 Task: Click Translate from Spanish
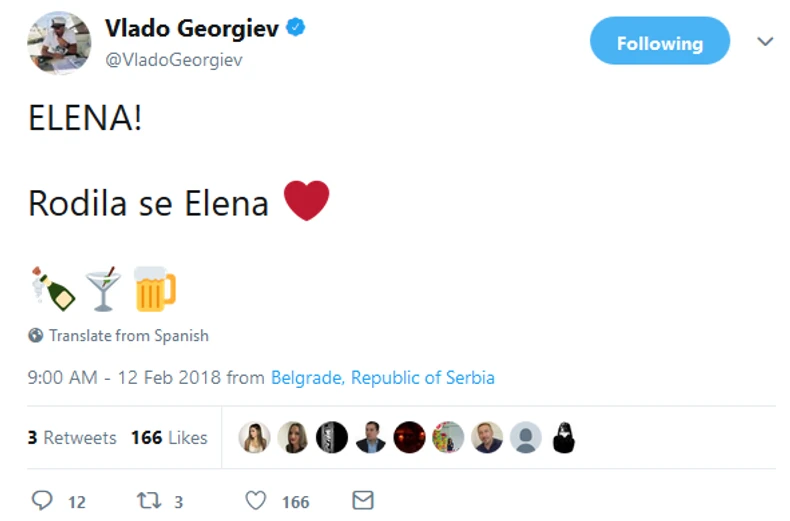click(129, 336)
